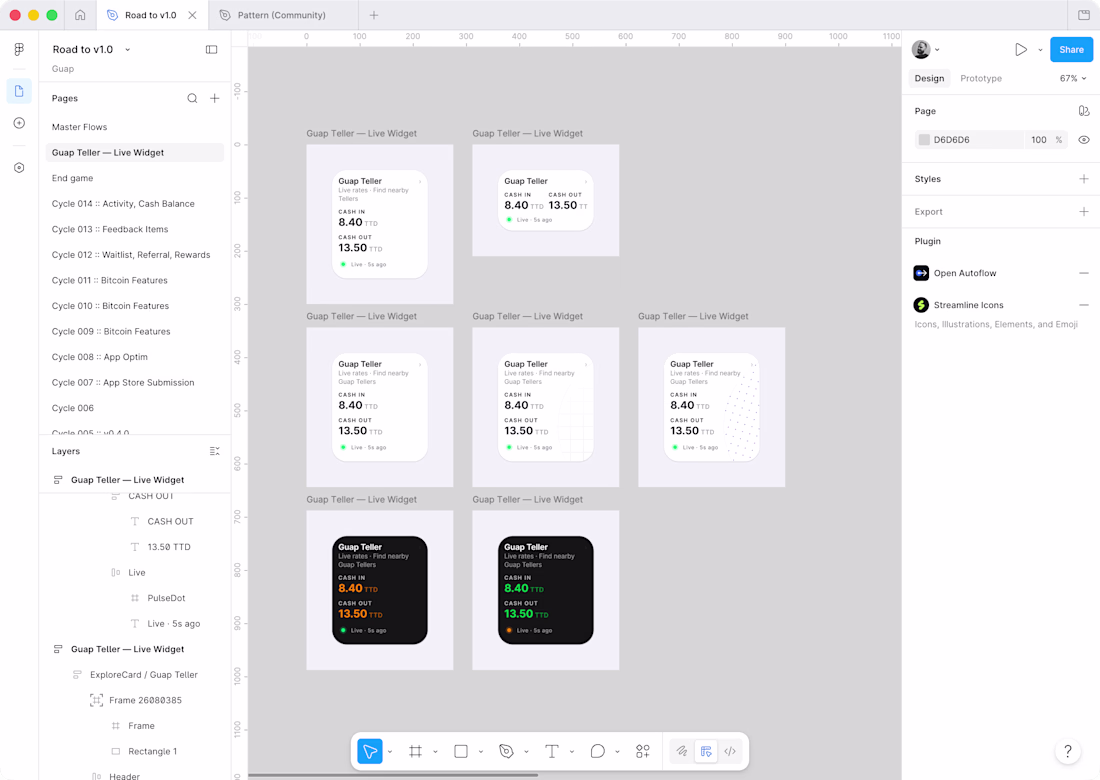Search pages with magnifier icon

[x=192, y=98]
